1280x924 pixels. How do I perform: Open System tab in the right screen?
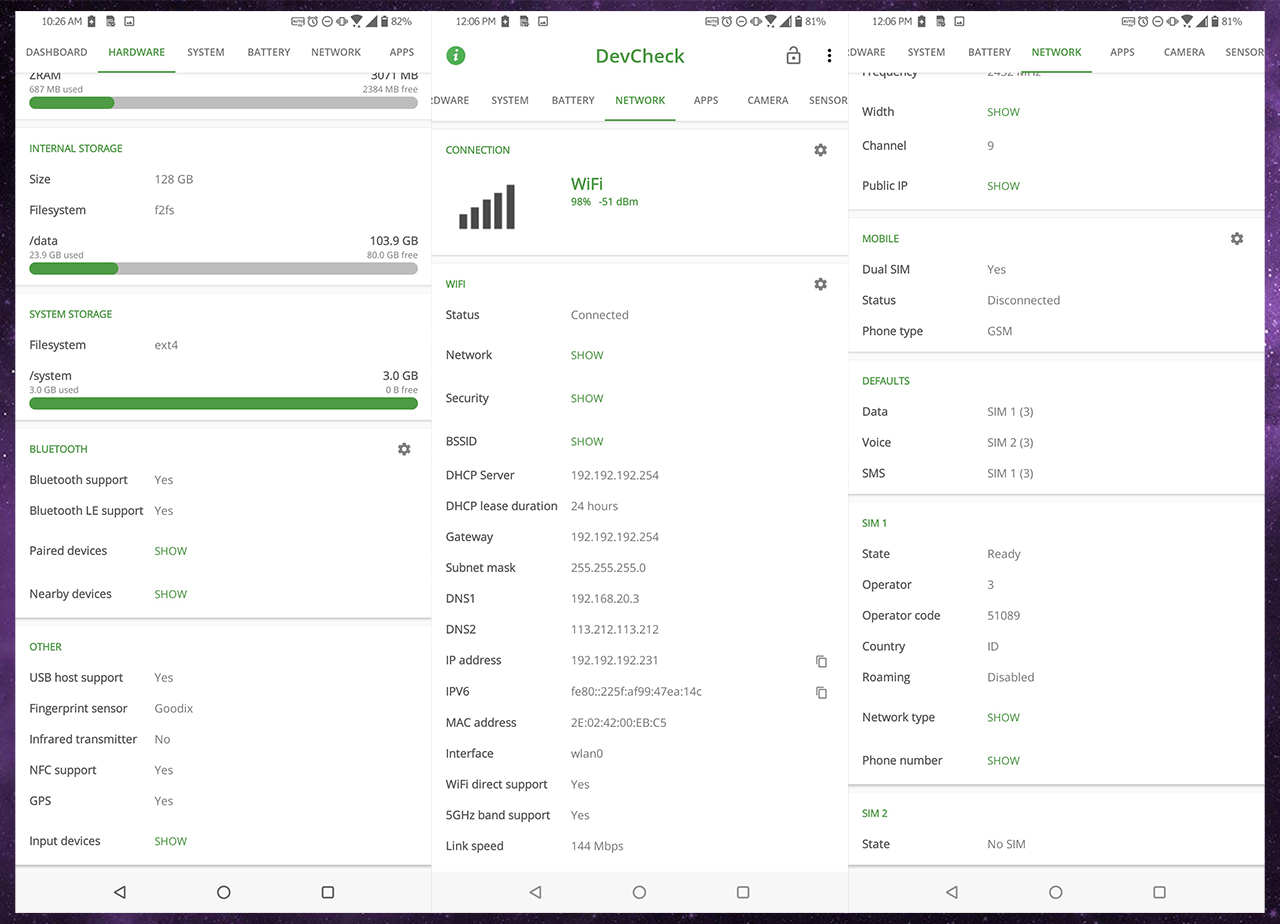[x=926, y=52]
